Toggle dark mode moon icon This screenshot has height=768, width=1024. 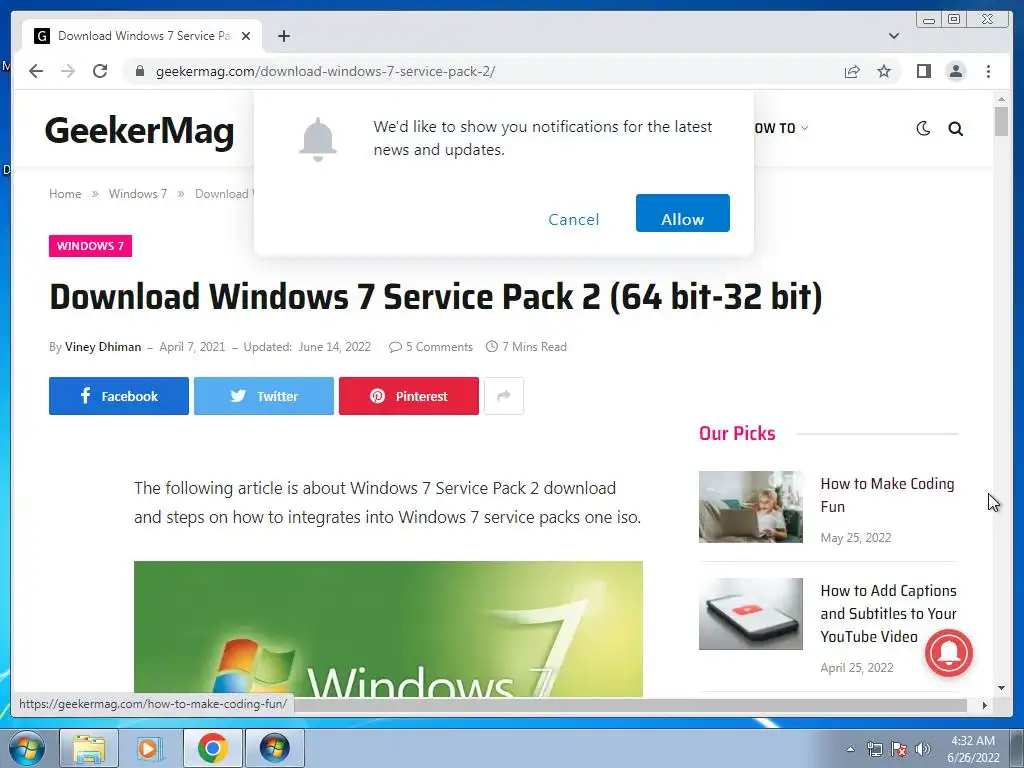[x=923, y=129]
